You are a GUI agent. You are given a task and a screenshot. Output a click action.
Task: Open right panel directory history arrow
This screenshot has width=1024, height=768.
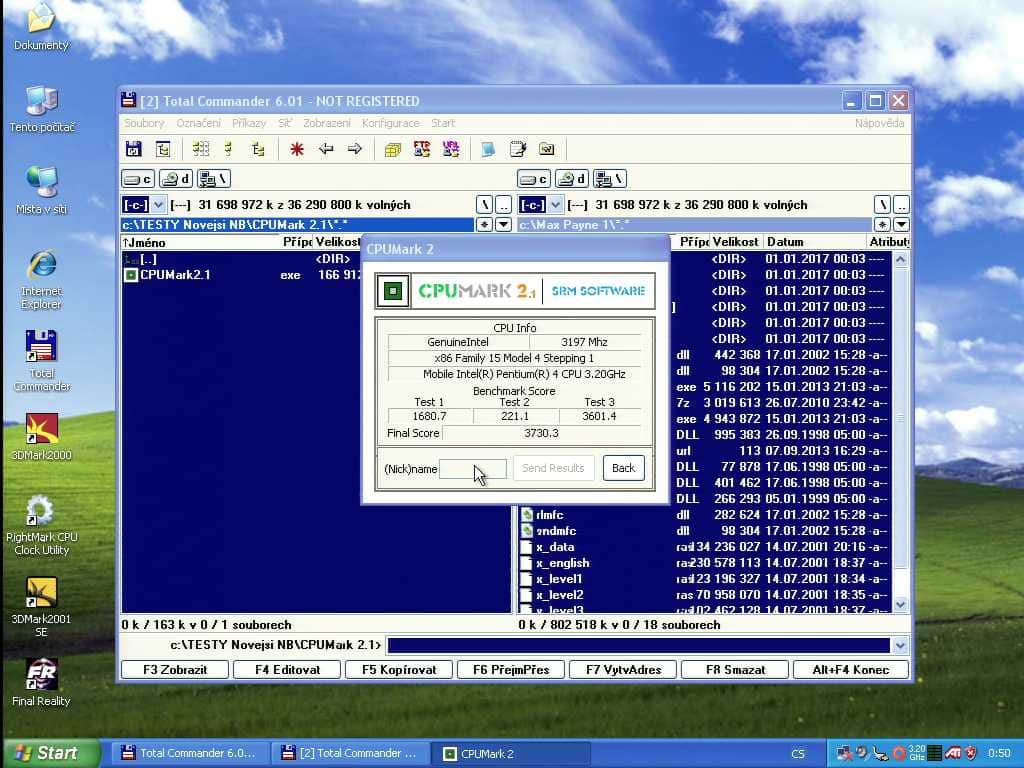(x=901, y=225)
